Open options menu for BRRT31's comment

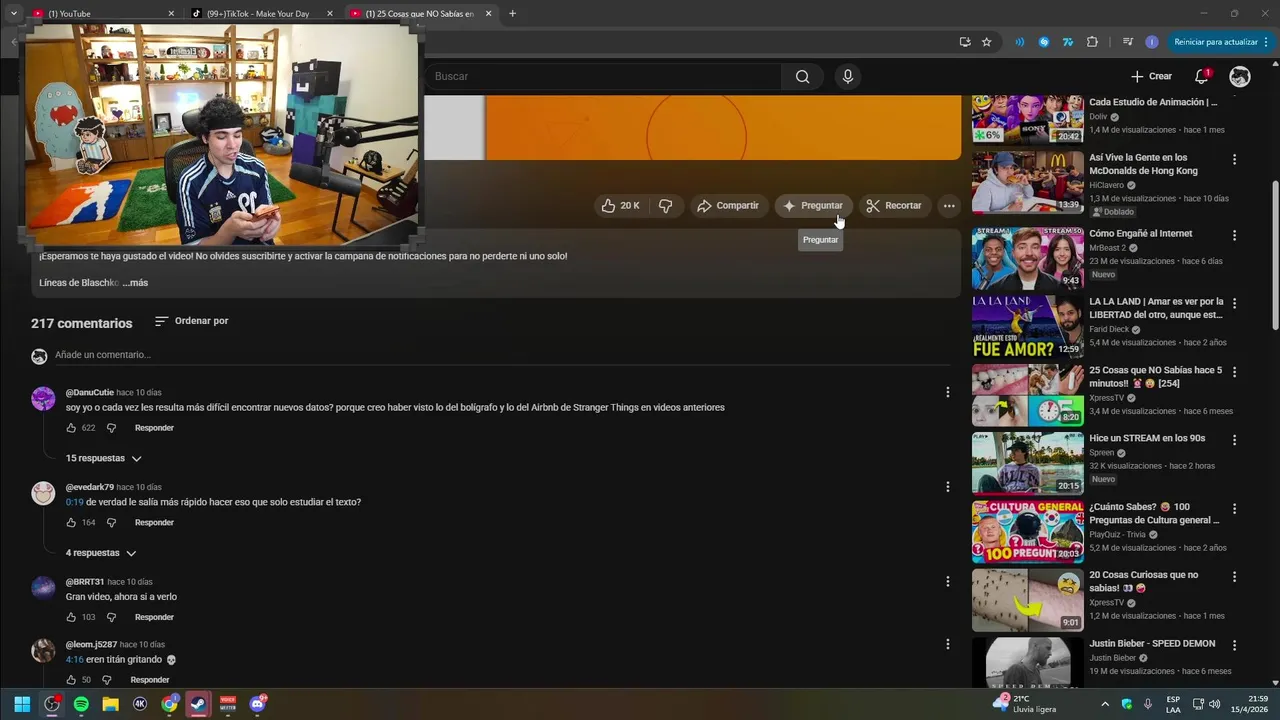947,582
